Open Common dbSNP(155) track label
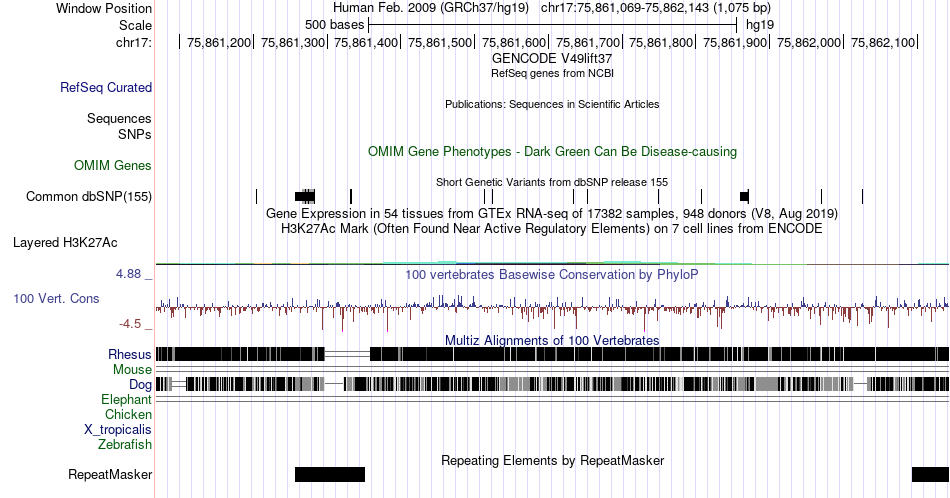 [89, 196]
